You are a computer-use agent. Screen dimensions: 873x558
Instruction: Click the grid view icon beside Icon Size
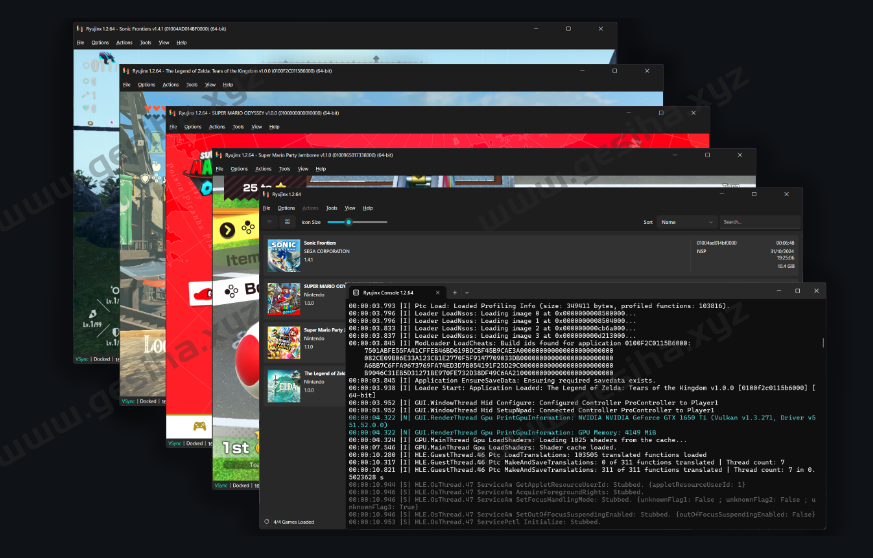(x=285, y=222)
